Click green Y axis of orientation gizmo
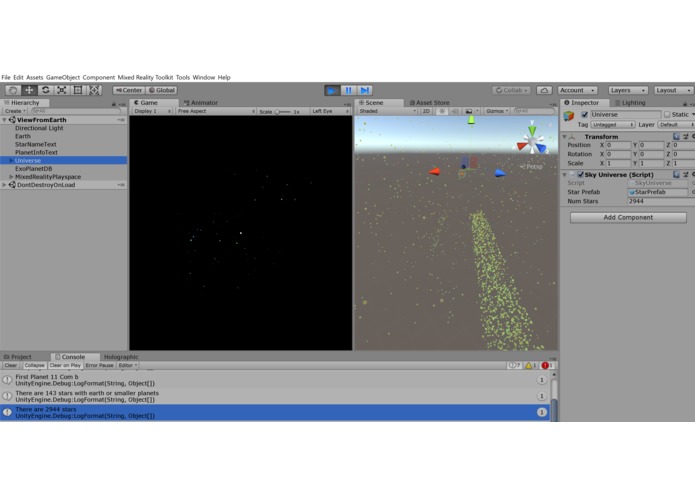This screenshot has height=494, width=695. (x=532, y=130)
